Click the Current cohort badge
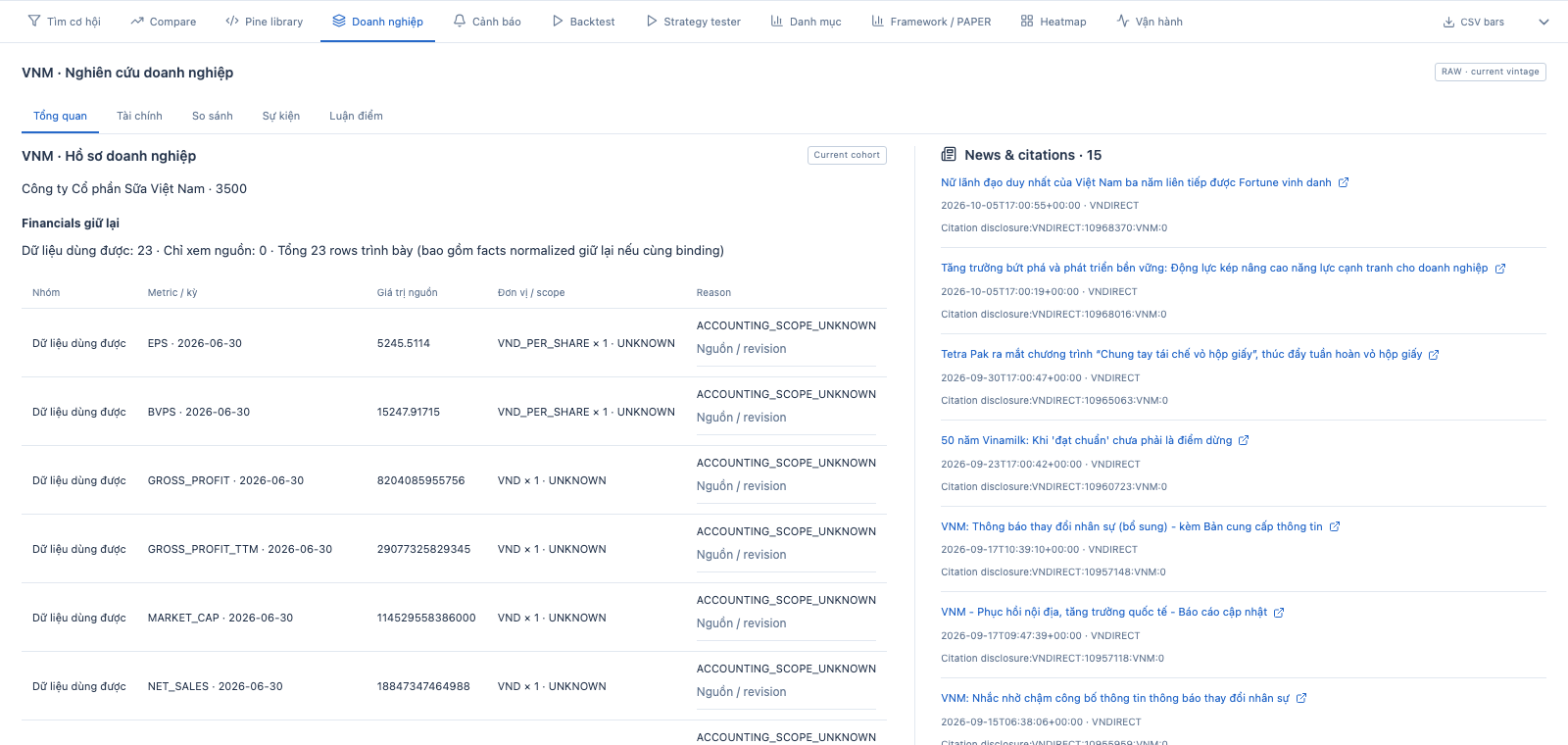Screen dimensions: 1568x745 tap(847, 155)
